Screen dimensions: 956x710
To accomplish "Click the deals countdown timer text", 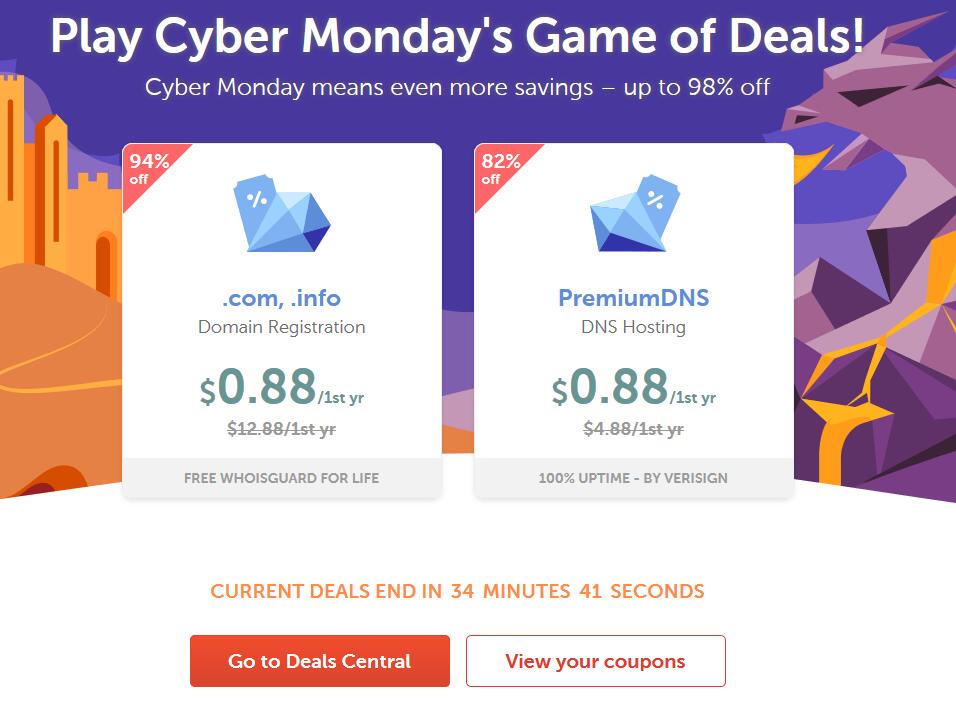I will click(x=457, y=591).
